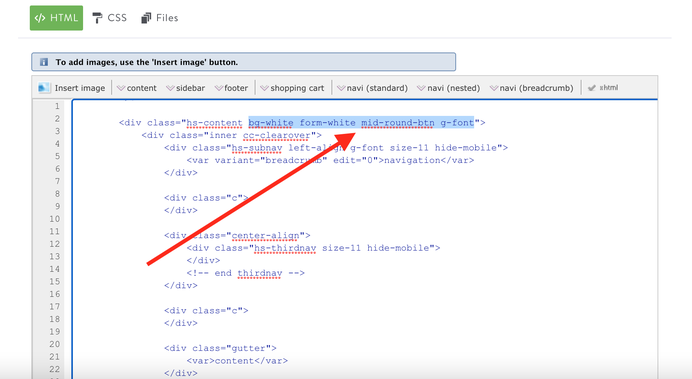This screenshot has width=692, height=379.
Task: Insert the content variable
Action: point(137,88)
